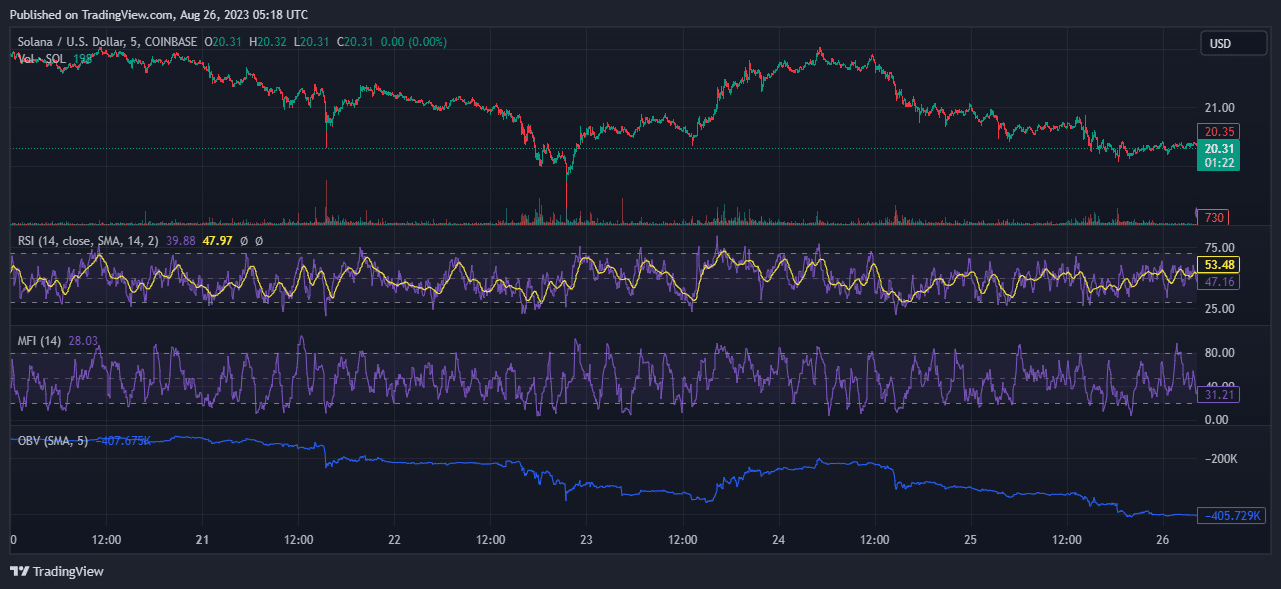Screen dimensions: 1281x589
Task: Click the 23 date marker on time axis
Action: click(x=587, y=540)
